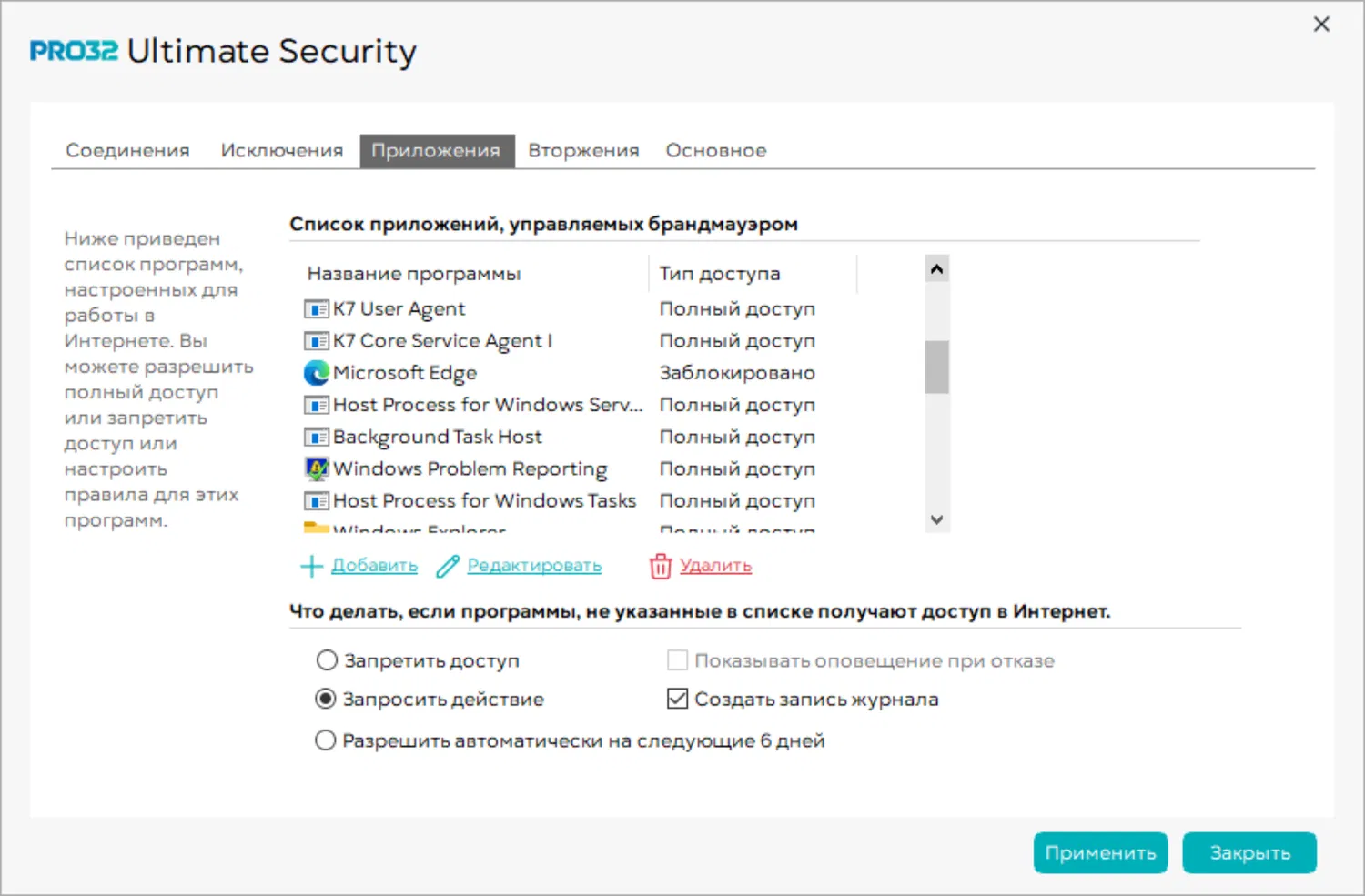This screenshot has height=896, width=1365.
Task: Click the 'Тип доступа' column header
Action: [x=720, y=274]
